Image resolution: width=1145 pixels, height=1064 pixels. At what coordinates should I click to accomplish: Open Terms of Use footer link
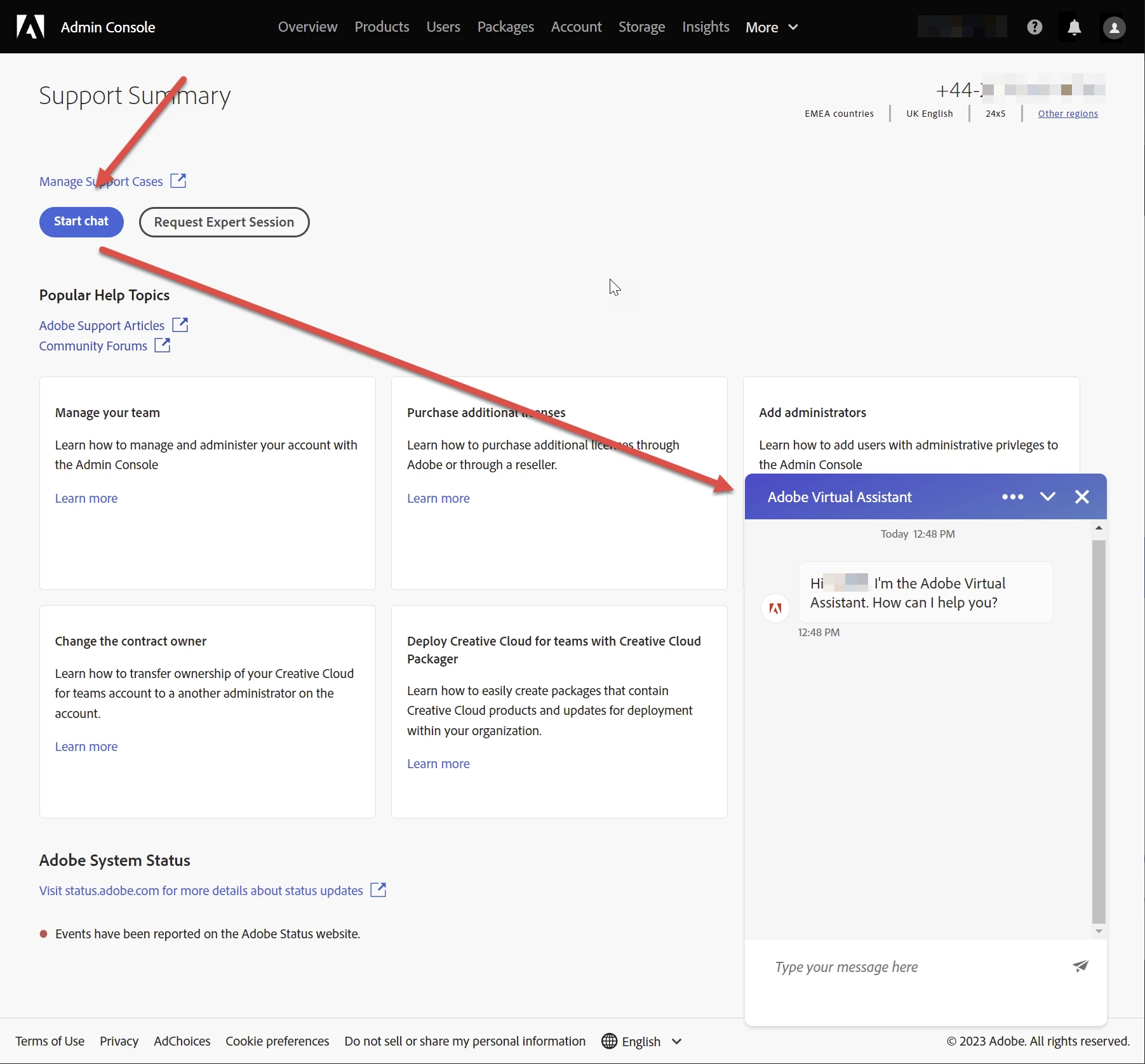point(50,1041)
